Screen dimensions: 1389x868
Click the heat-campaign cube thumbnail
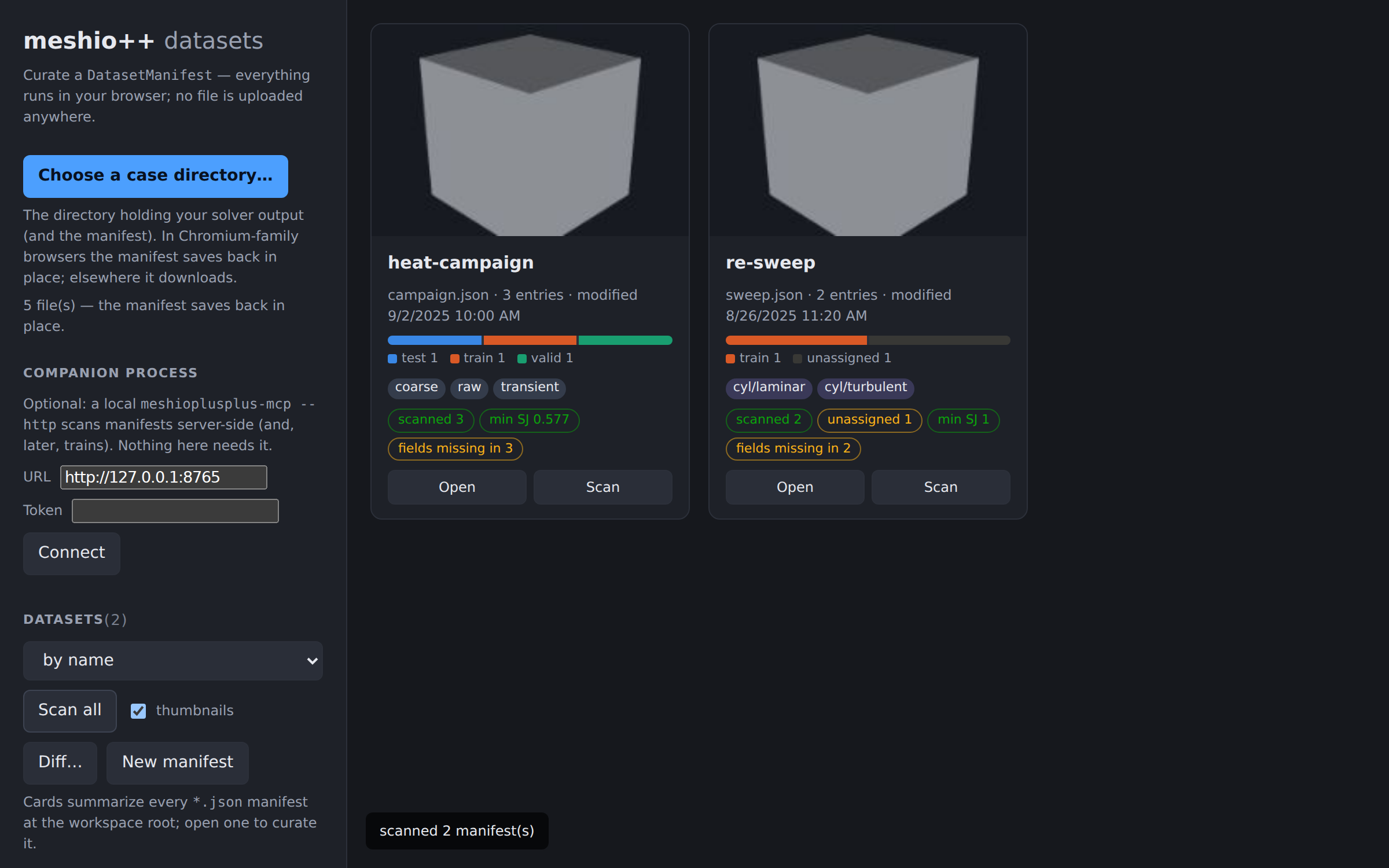530,130
